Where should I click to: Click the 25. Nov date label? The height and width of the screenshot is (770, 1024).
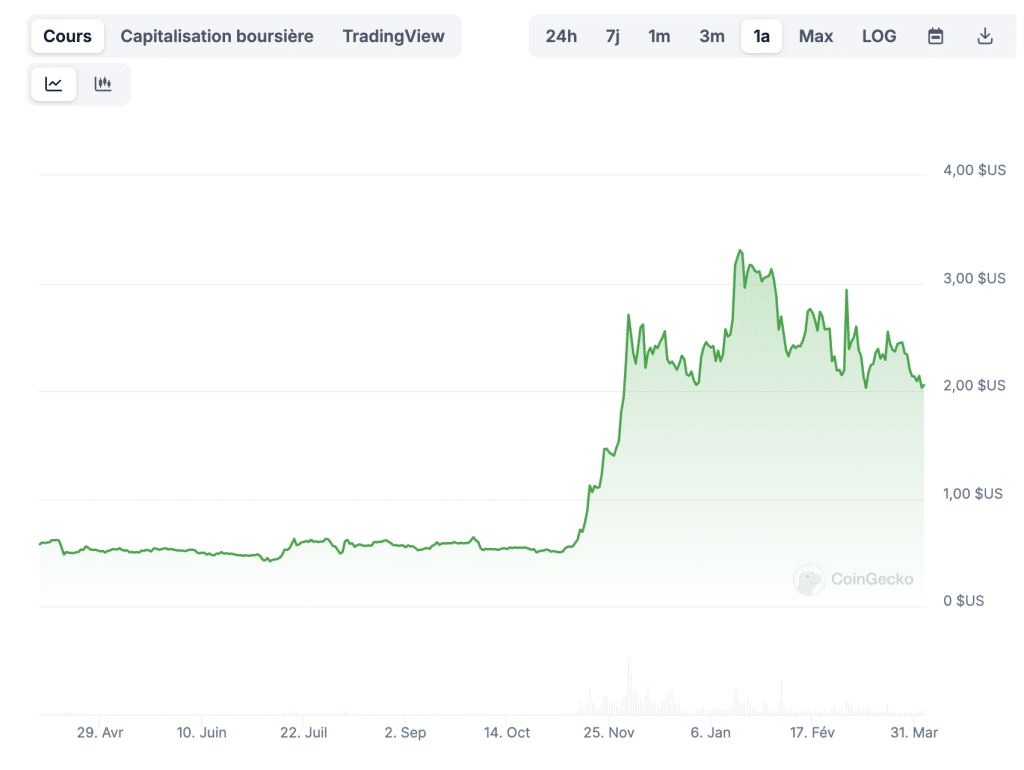(x=610, y=733)
